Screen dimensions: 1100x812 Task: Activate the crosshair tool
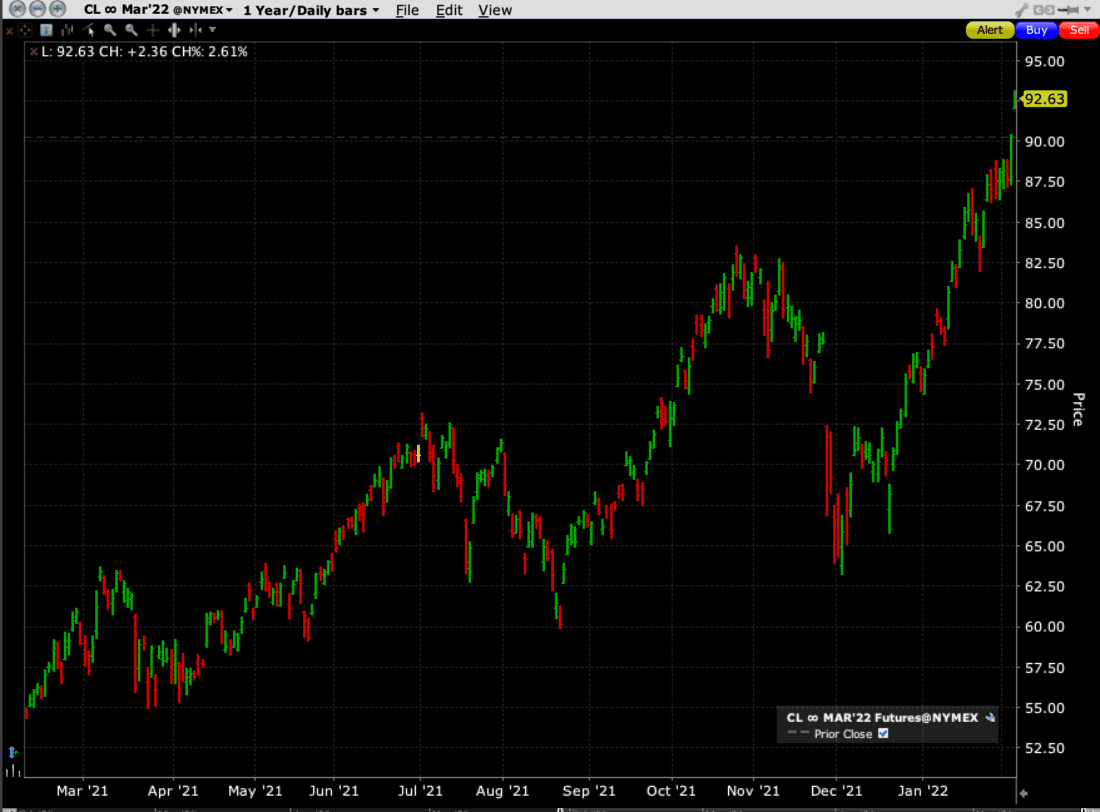pyautogui.click(x=152, y=30)
